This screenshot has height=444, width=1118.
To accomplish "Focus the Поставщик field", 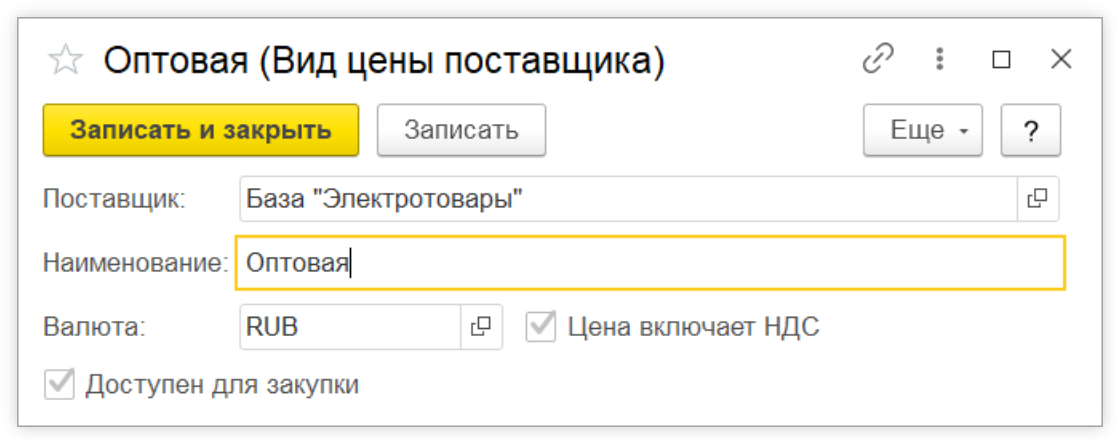I will tap(628, 199).
